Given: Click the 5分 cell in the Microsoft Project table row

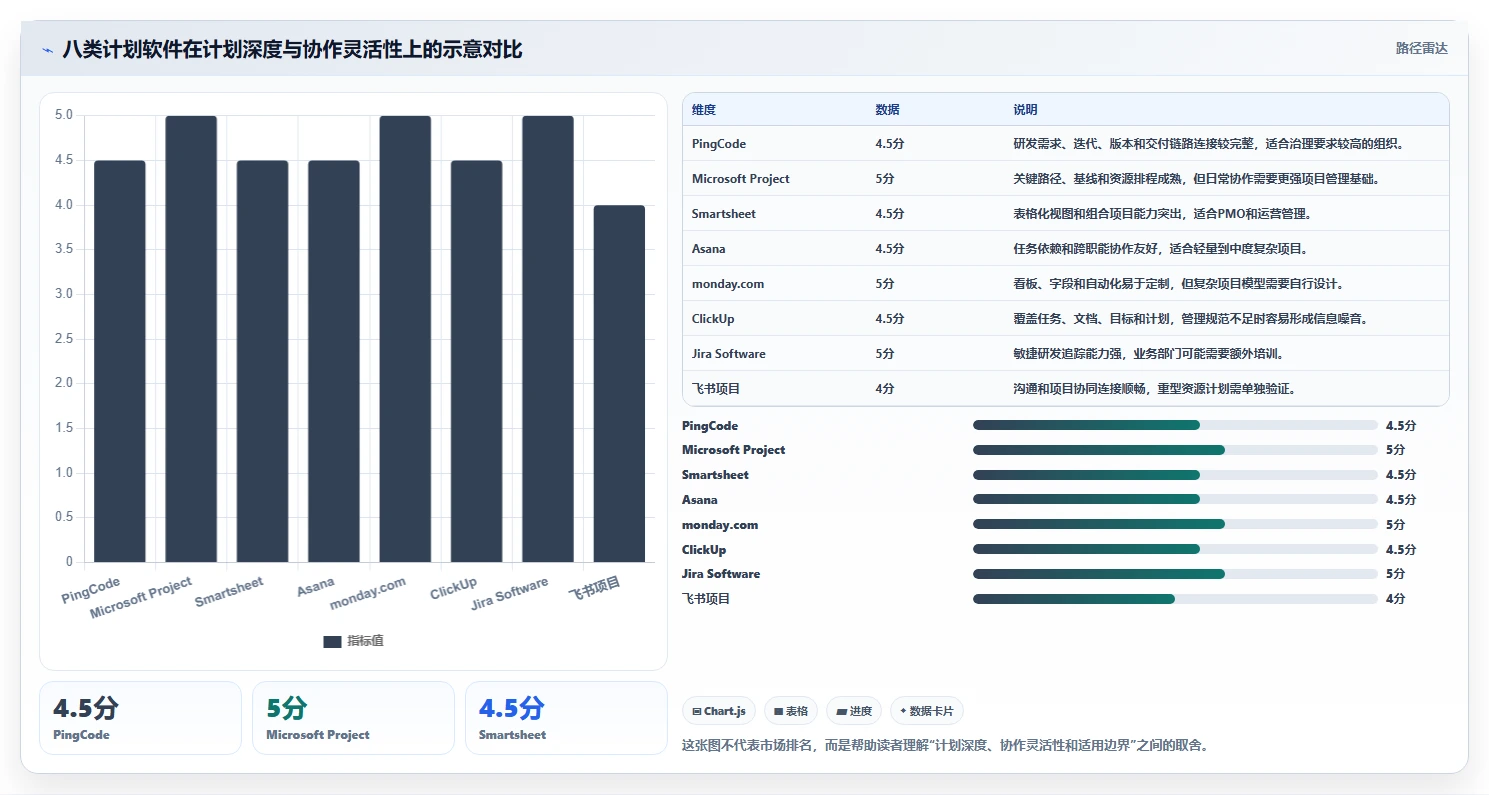Looking at the screenshot, I should pos(885,179).
